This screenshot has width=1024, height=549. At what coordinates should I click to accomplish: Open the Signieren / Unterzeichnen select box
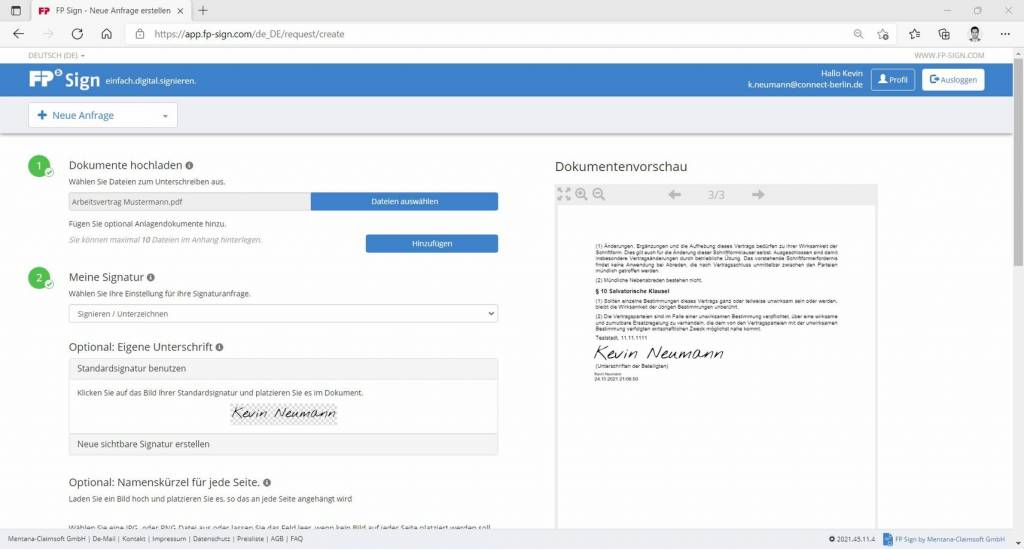pyautogui.click(x=283, y=314)
